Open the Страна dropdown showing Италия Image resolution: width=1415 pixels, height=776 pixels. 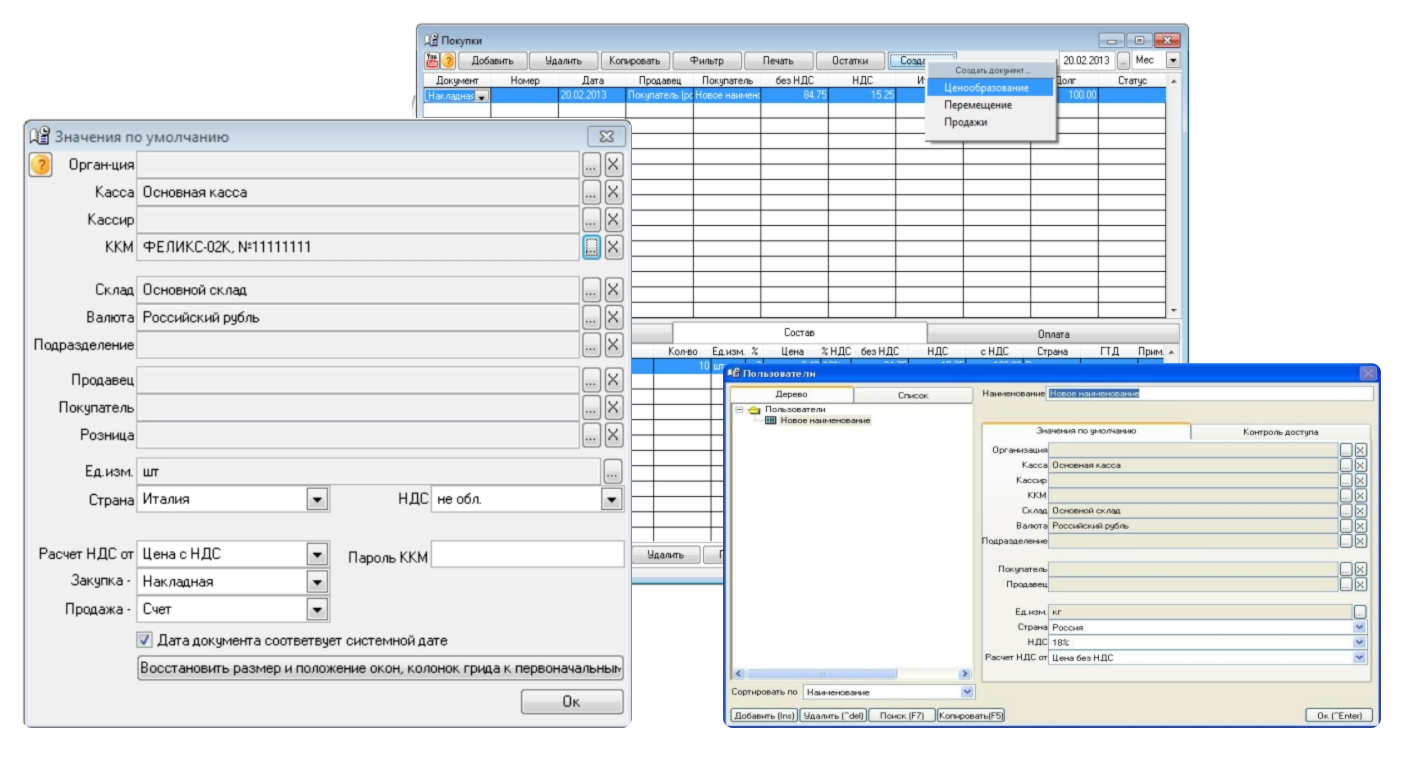[x=317, y=499]
